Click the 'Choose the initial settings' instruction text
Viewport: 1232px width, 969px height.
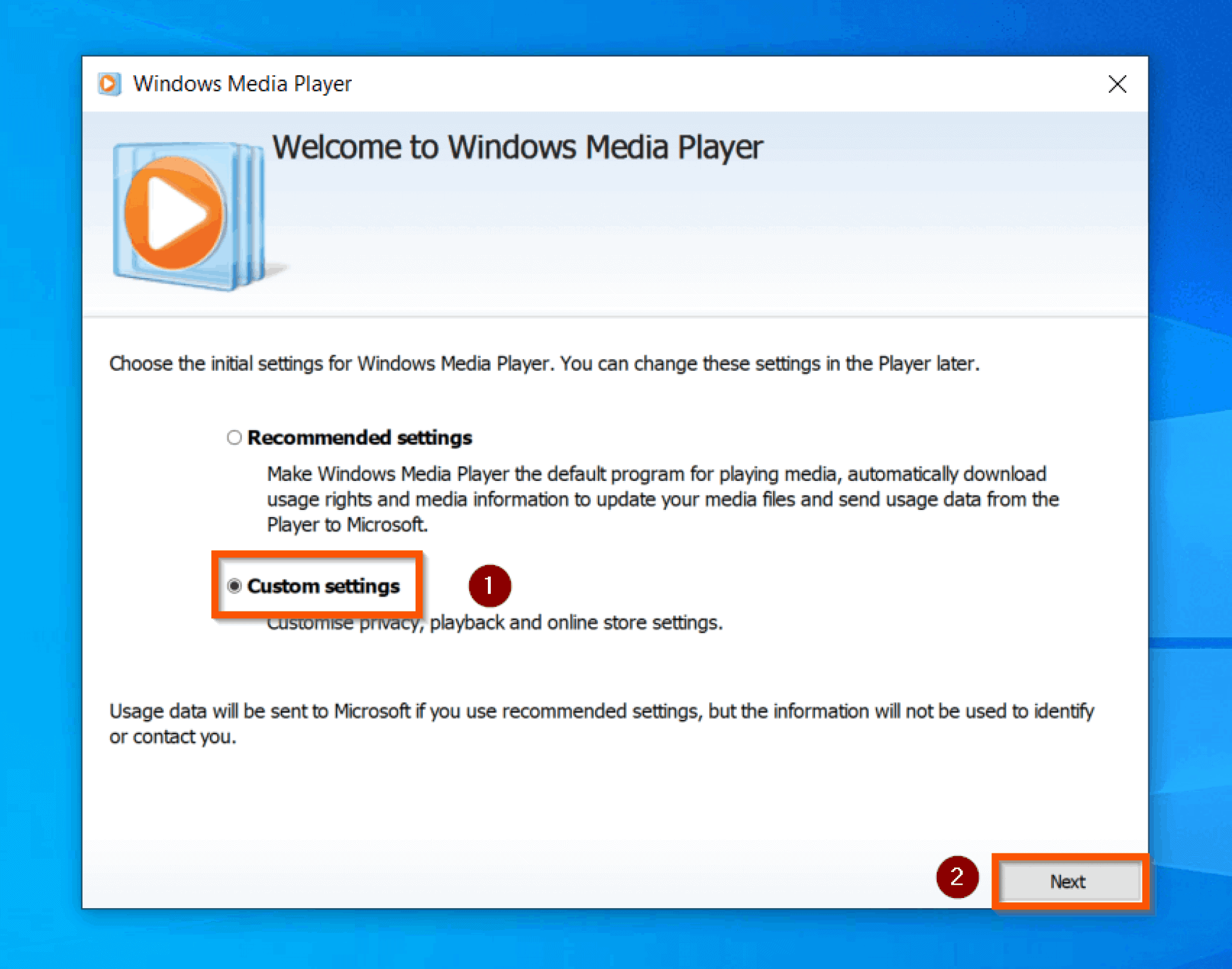544,364
